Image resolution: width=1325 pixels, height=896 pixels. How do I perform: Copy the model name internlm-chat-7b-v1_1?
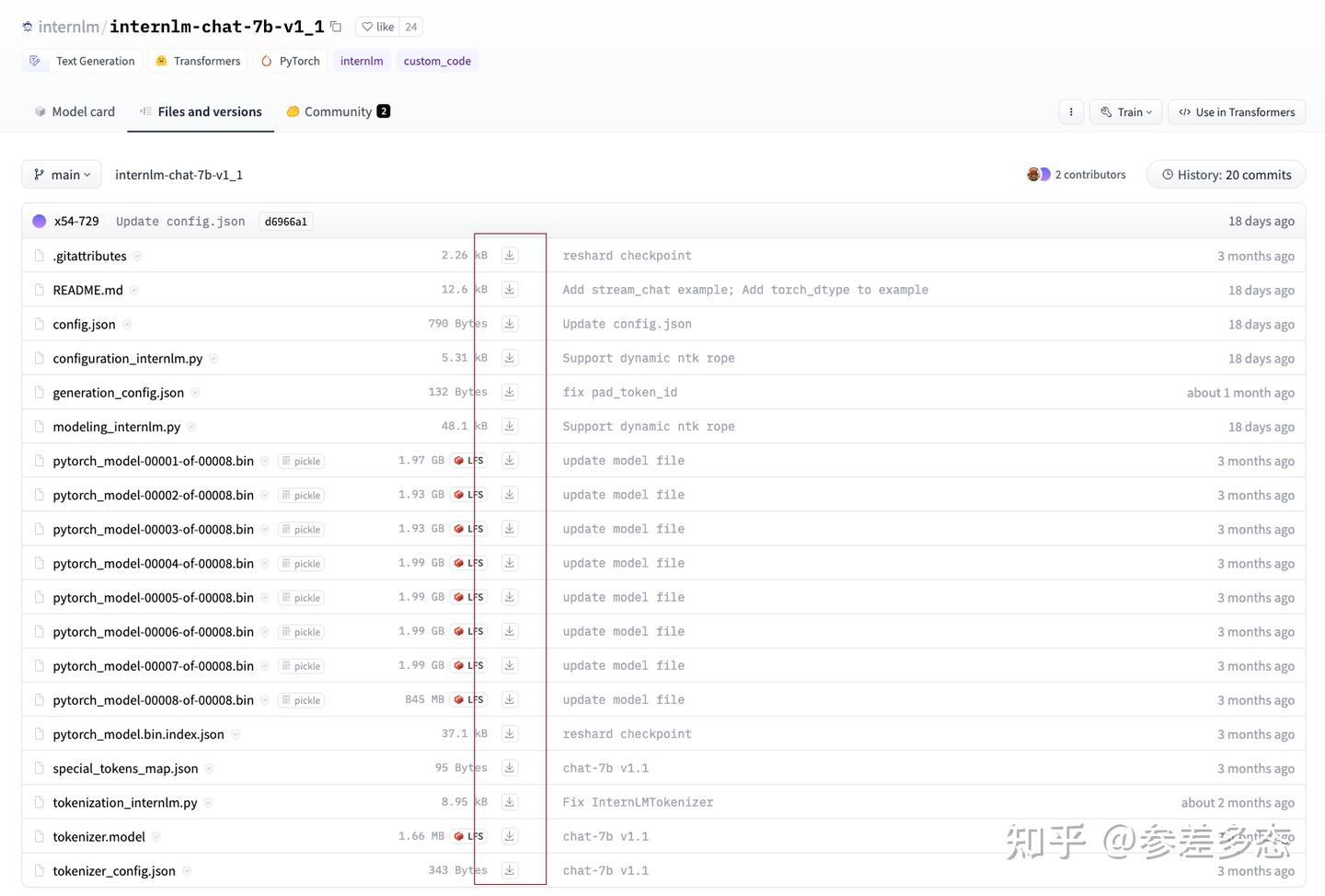click(334, 27)
